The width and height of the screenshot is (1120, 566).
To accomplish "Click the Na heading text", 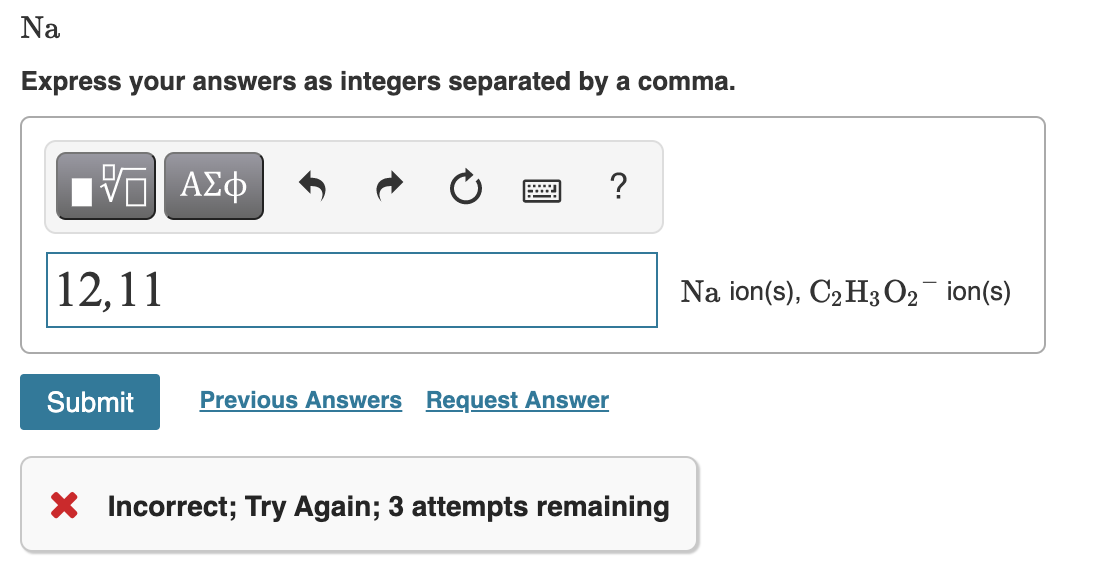I will coord(41,28).
